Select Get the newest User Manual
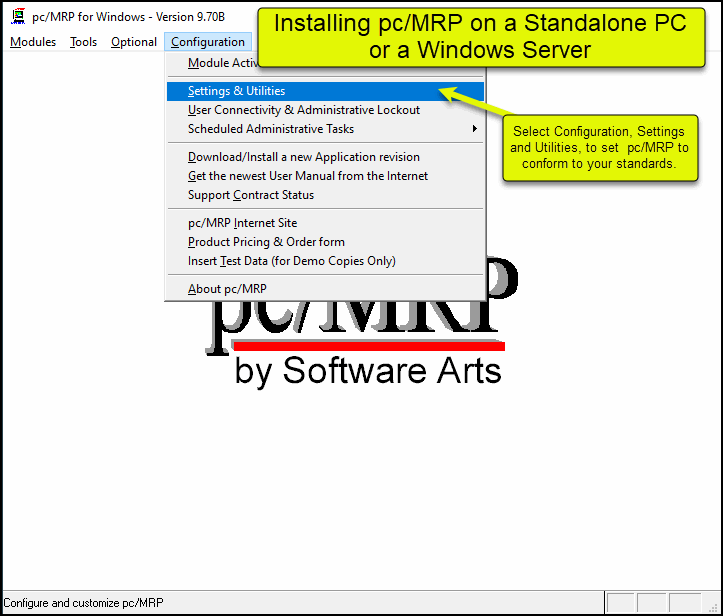This screenshot has height=616, width=723. pyautogui.click(x=325, y=176)
